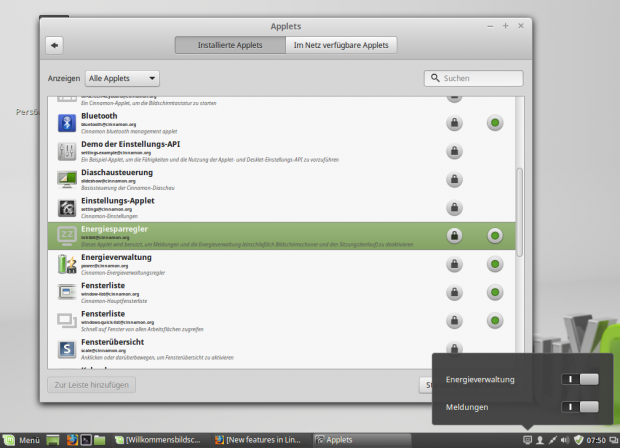620x448 pixels.
Task: Click the Applets entry in the taskbar
Action: (x=362, y=440)
